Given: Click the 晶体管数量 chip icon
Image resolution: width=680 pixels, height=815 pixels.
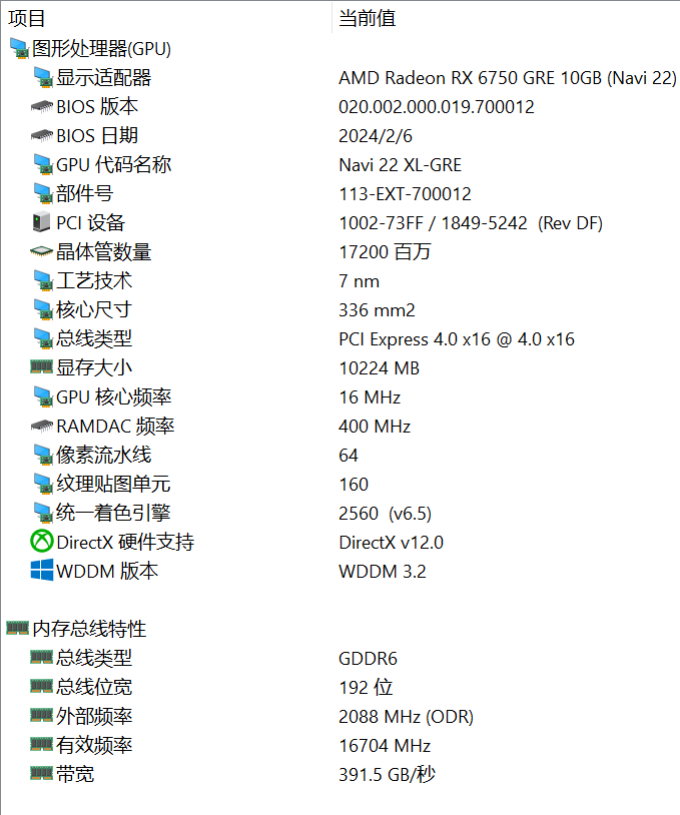Looking at the screenshot, I should click(42, 252).
